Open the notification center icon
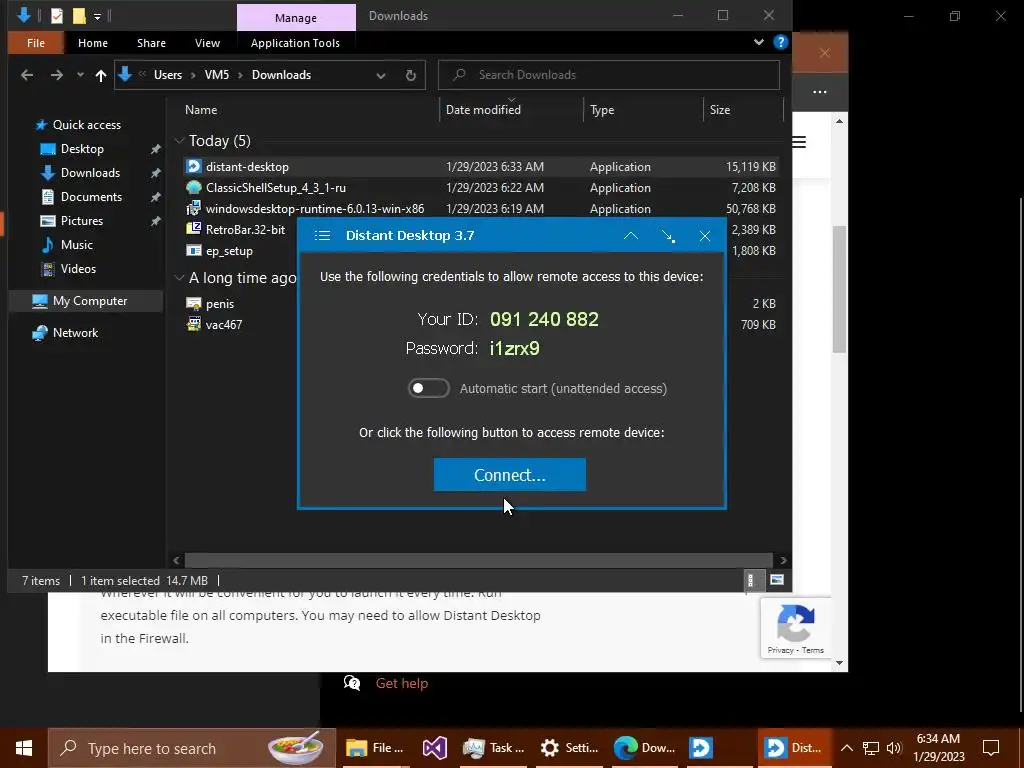1024x768 pixels. (991, 748)
